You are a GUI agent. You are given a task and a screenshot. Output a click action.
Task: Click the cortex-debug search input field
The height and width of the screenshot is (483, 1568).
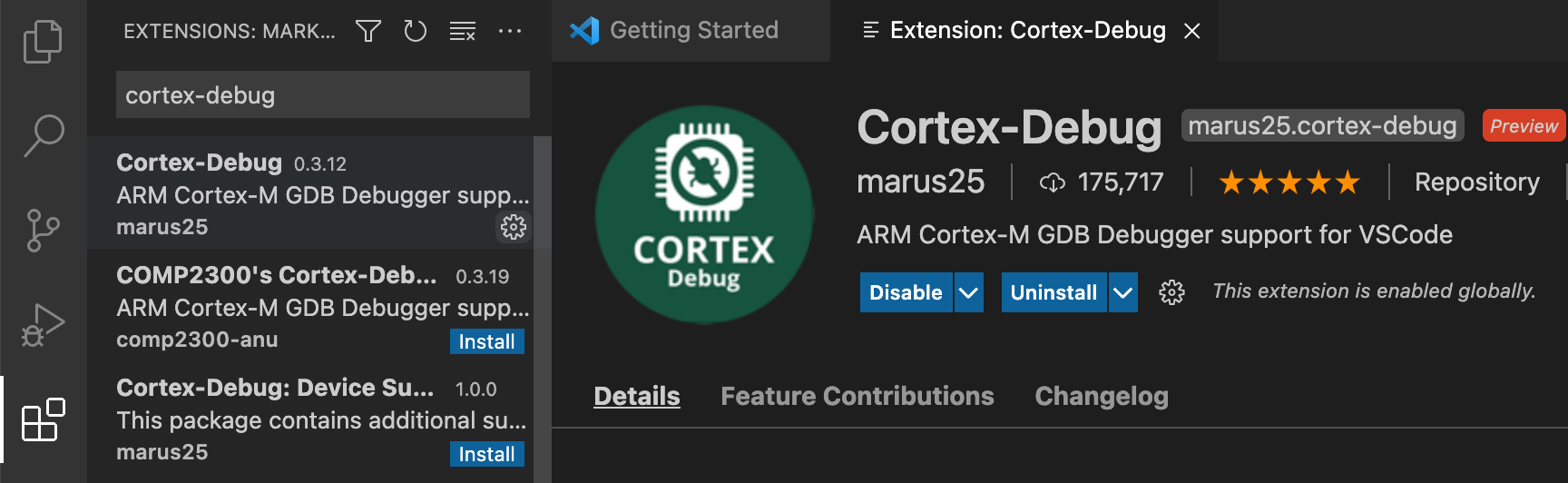(322, 95)
